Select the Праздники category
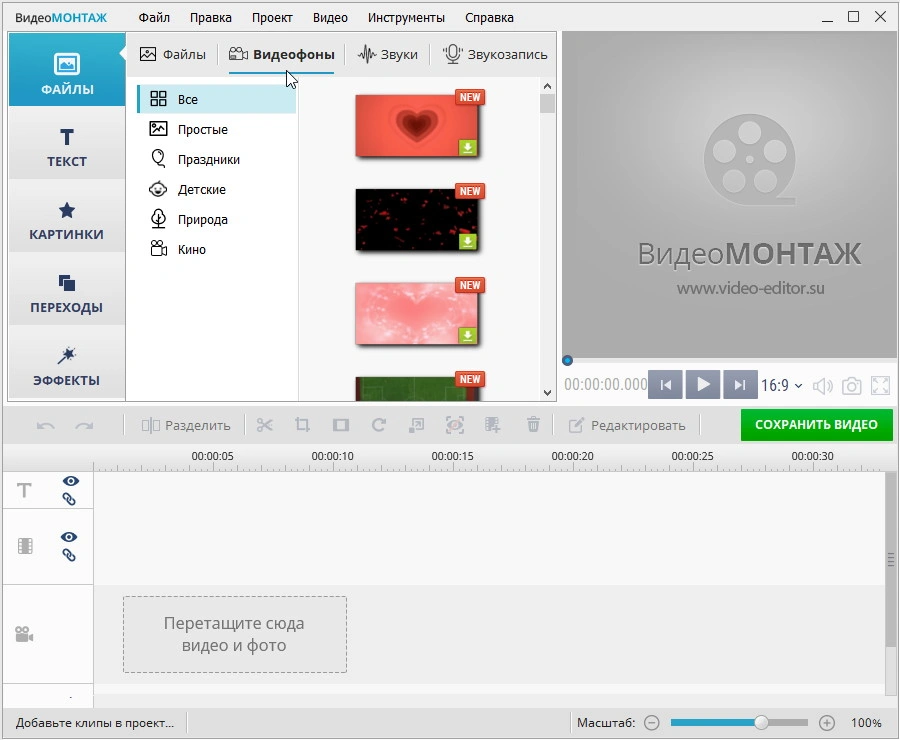Image resolution: width=900 pixels, height=740 pixels. click(217, 159)
